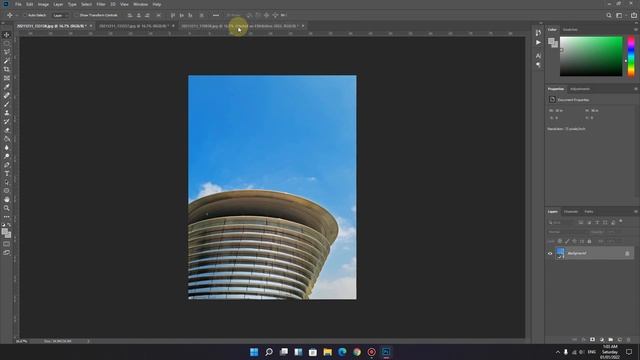The image size is (640, 360).
Task: Click the Change Screen Mode icon
Action: point(7,253)
